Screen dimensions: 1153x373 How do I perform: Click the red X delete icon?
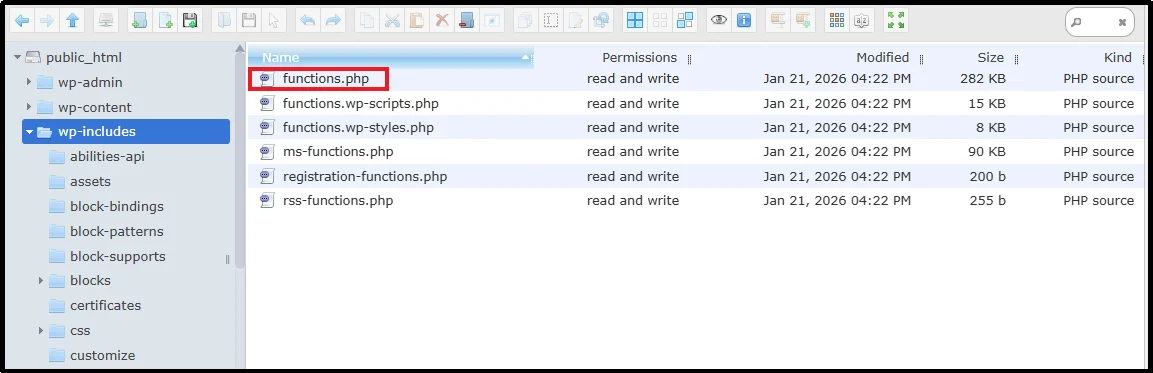point(441,21)
